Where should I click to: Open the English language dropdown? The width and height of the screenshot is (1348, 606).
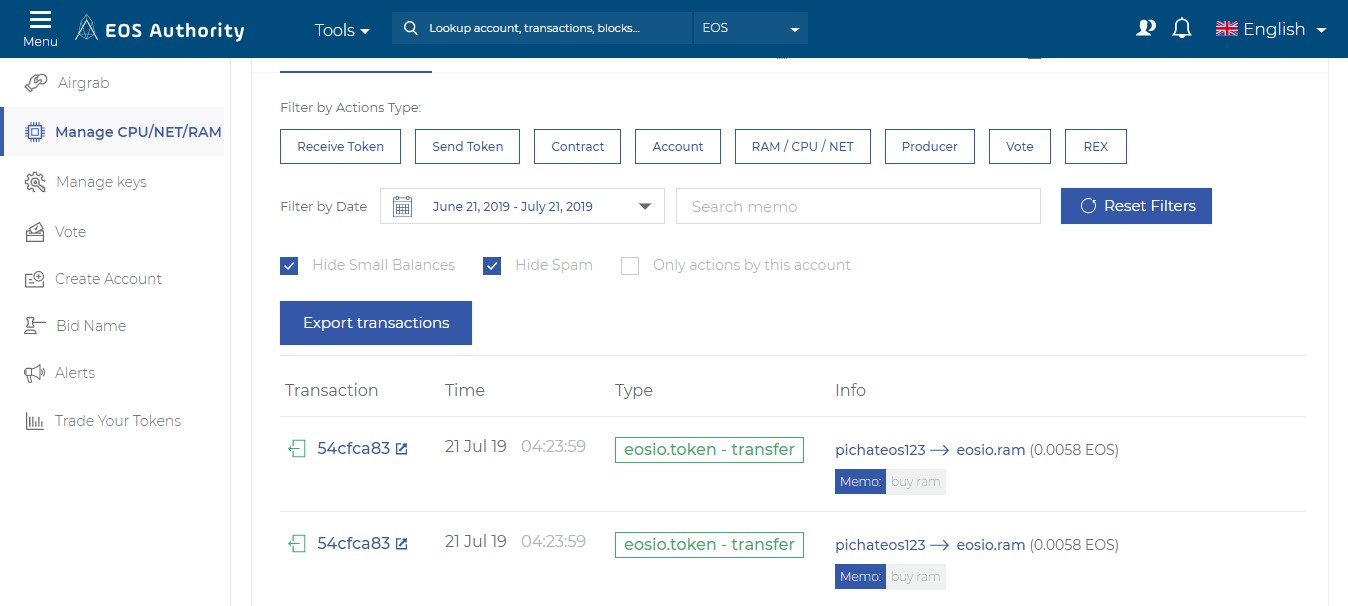1271,29
